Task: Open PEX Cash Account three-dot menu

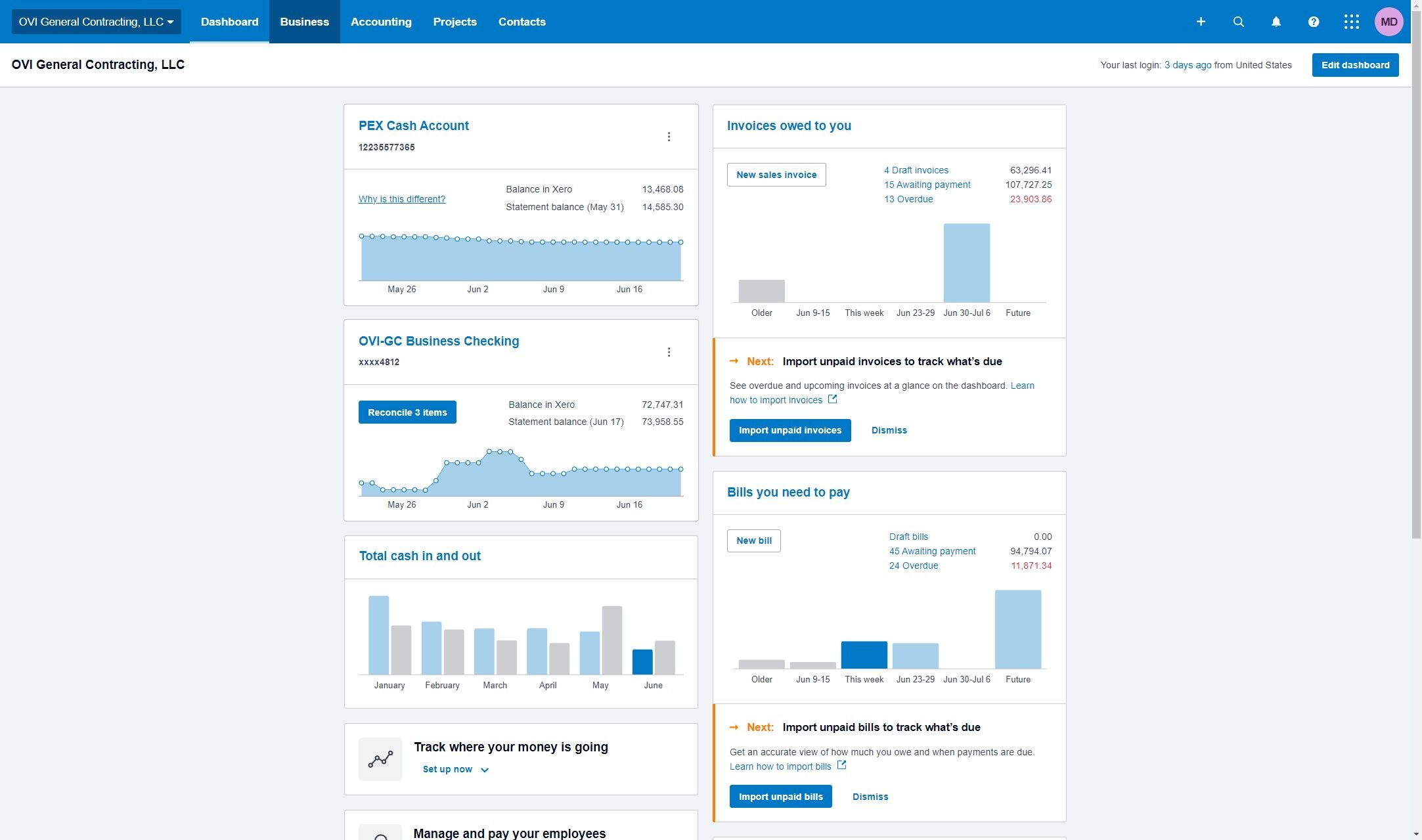Action: click(x=669, y=137)
